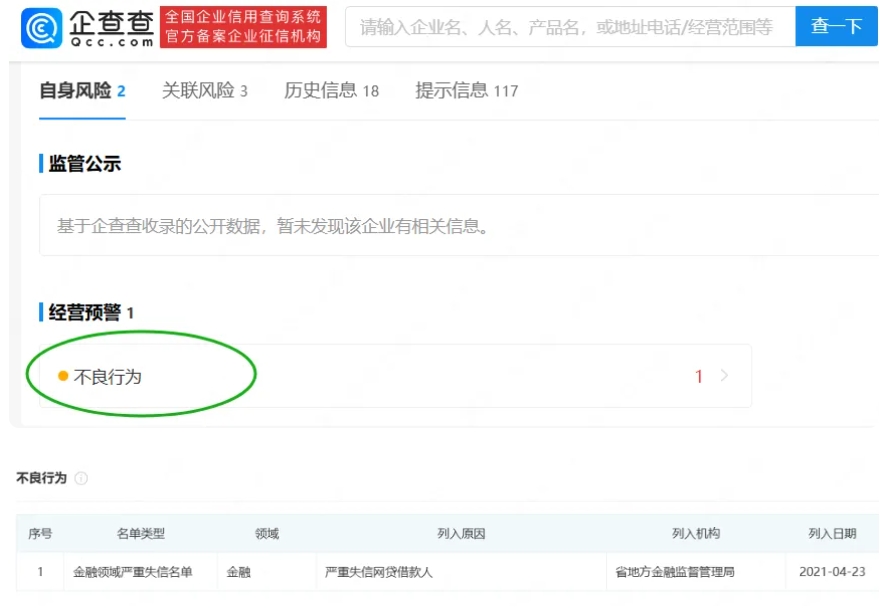This screenshot has height=610, width=880.
Task: Open the 不良行为 warning entry label
Action: click(108, 377)
